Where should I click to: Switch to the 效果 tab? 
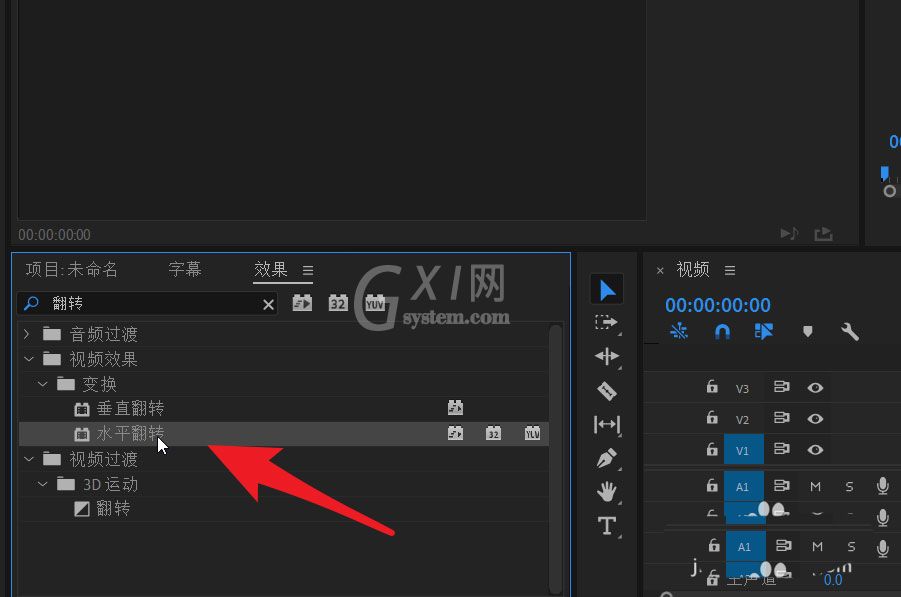coord(271,269)
